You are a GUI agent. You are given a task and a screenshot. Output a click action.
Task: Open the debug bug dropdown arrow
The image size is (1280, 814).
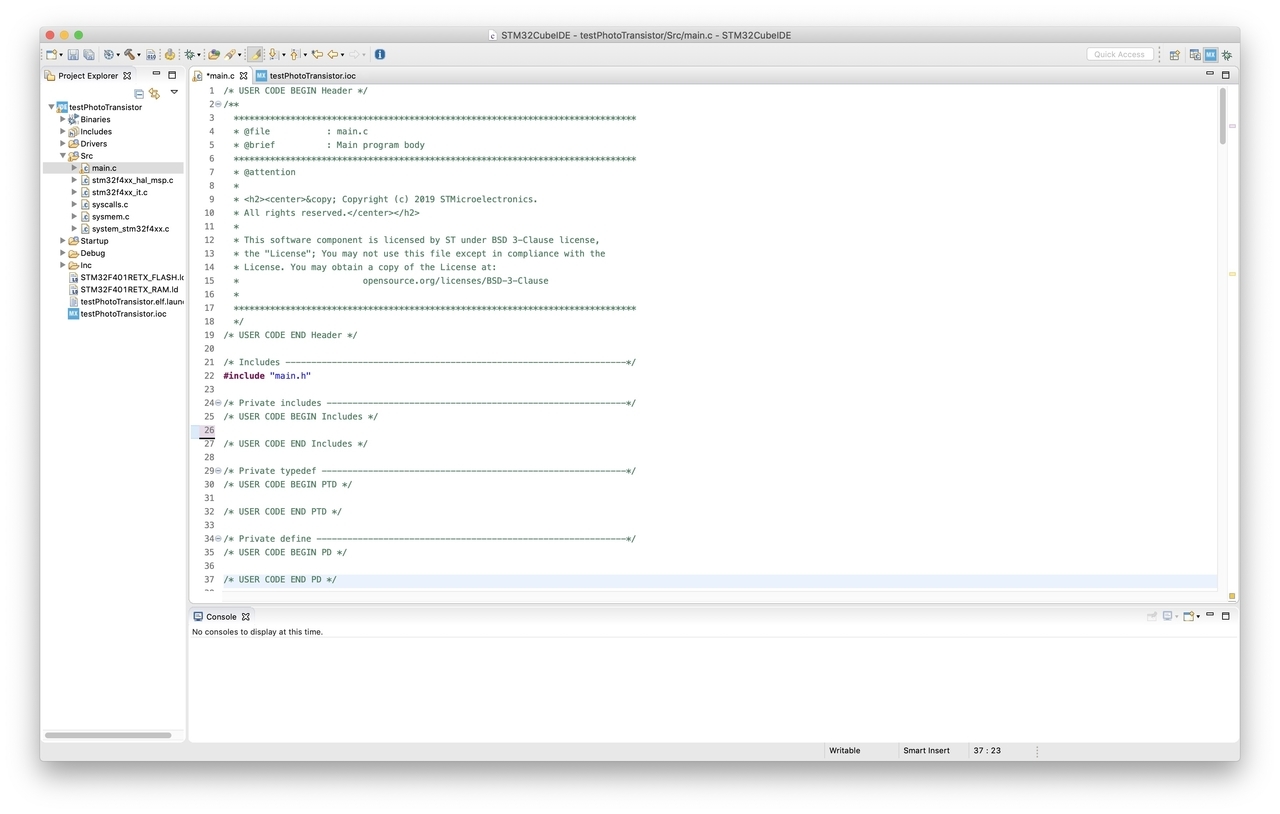coord(199,55)
